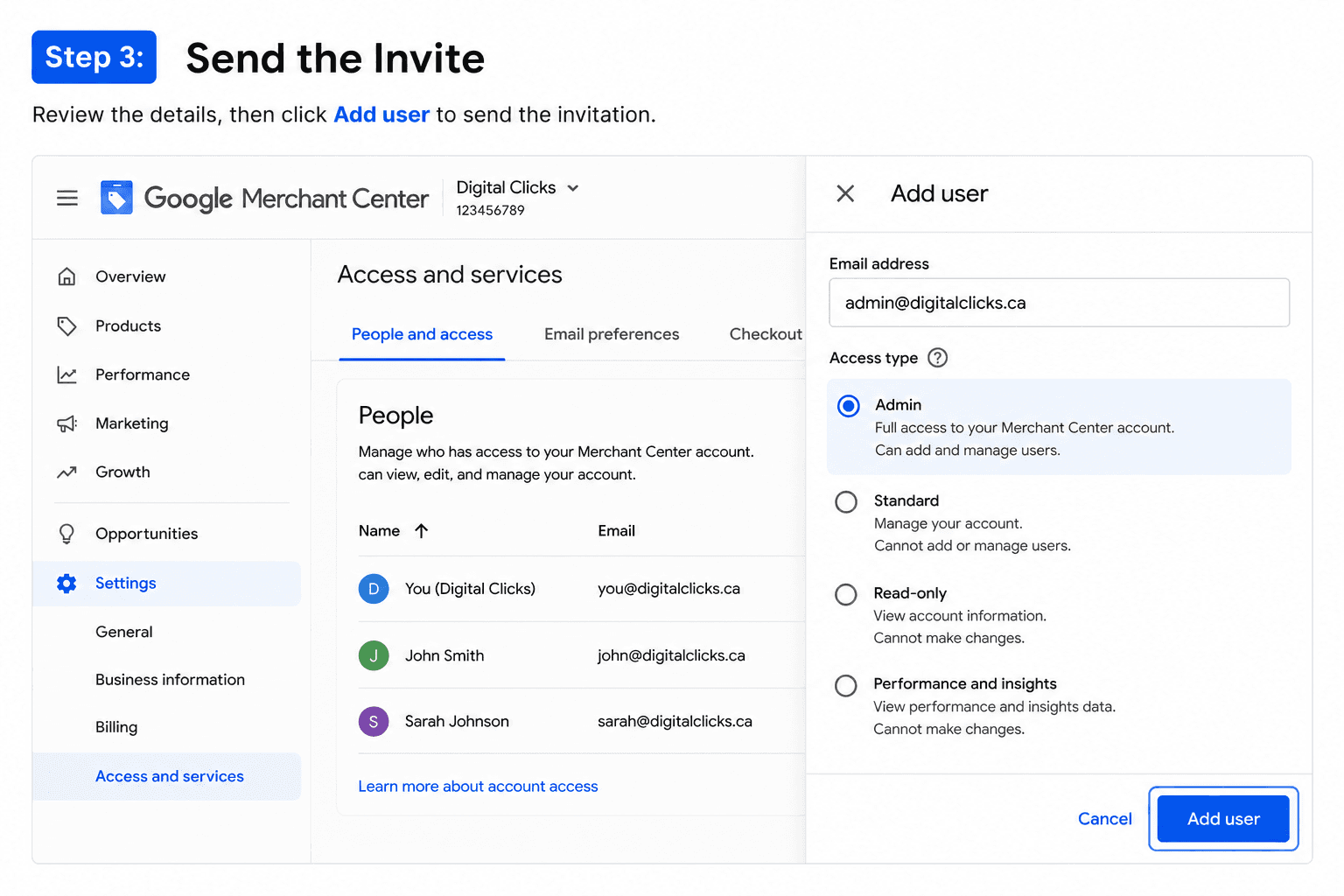Close the Add user panel
Screen dimensions: 1344x896
tap(845, 193)
